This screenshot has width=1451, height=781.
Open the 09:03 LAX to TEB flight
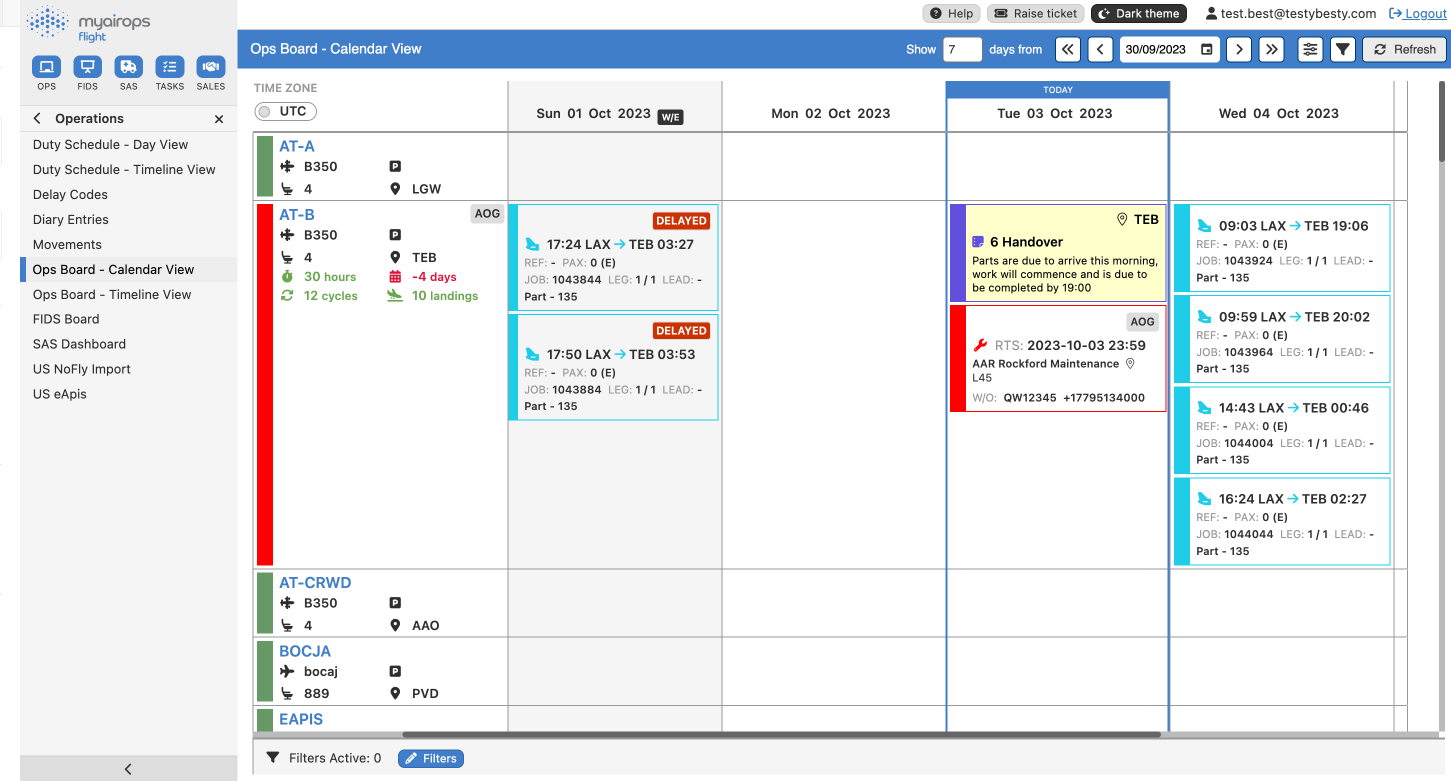tap(1282, 248)
